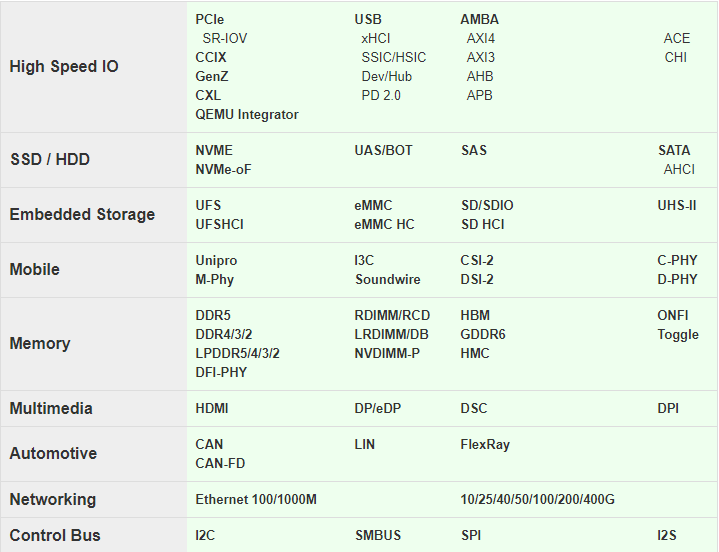719x552 pixels.
Task: Select the eMMC entry
Action: pyautogui.click(x=374, y=205)
